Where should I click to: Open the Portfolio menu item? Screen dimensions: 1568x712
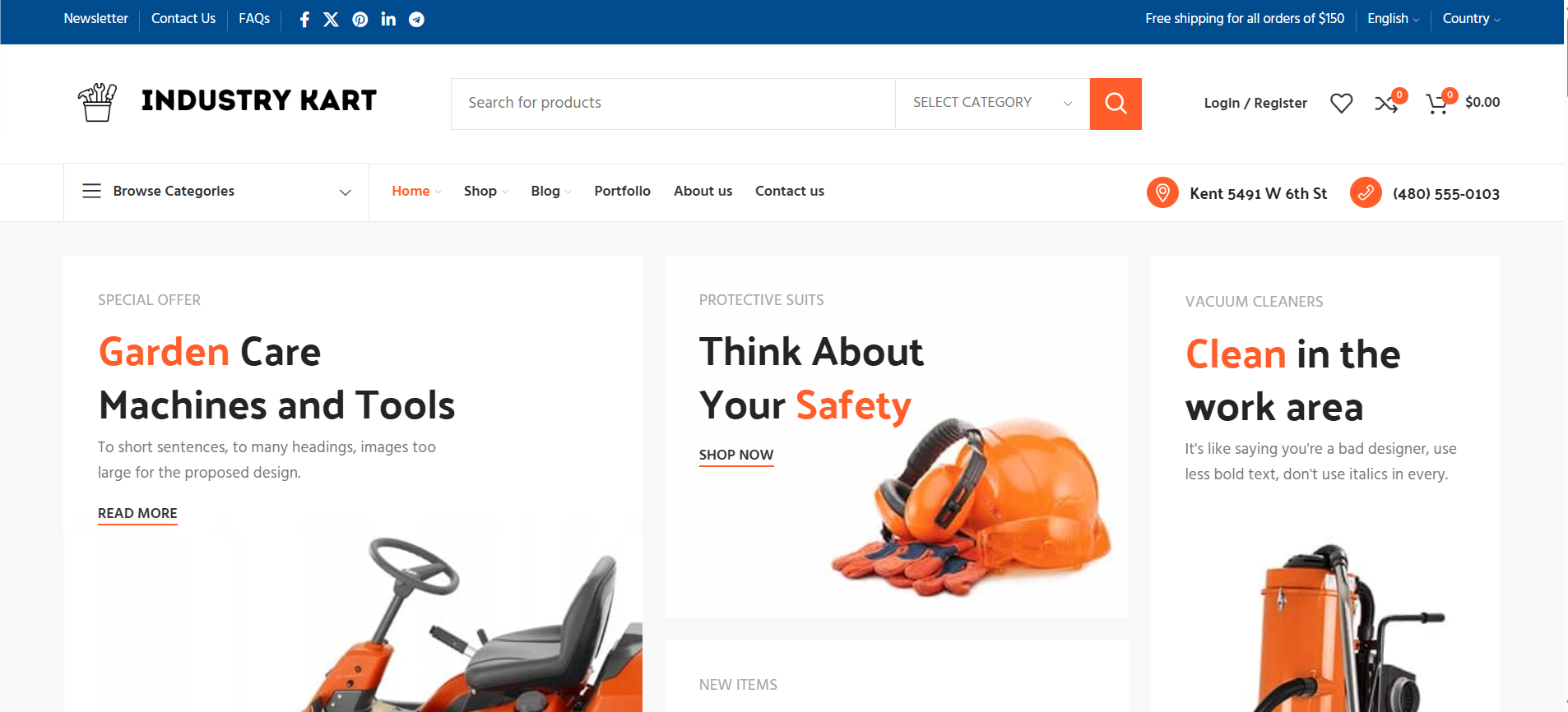[x=623, y=191]
